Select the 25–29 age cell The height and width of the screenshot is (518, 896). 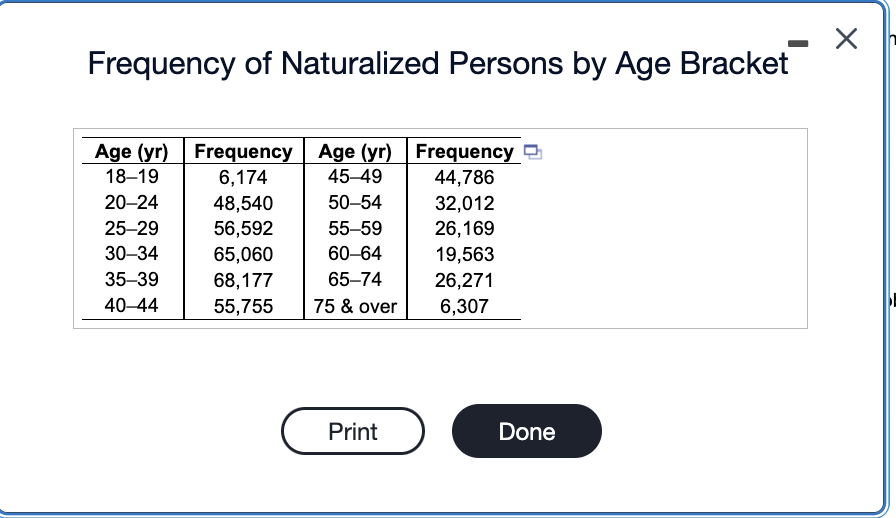tap(132, 228)
